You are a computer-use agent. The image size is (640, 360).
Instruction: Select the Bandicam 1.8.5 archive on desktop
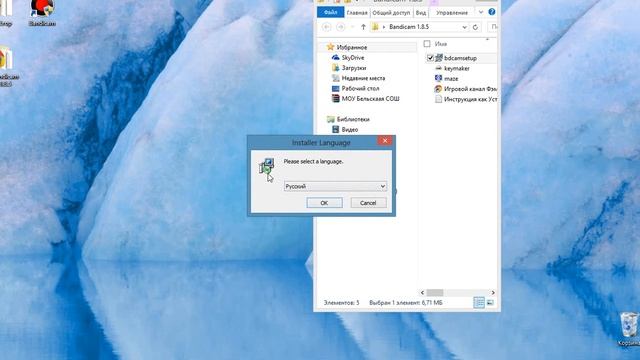[x=7, y=66]
